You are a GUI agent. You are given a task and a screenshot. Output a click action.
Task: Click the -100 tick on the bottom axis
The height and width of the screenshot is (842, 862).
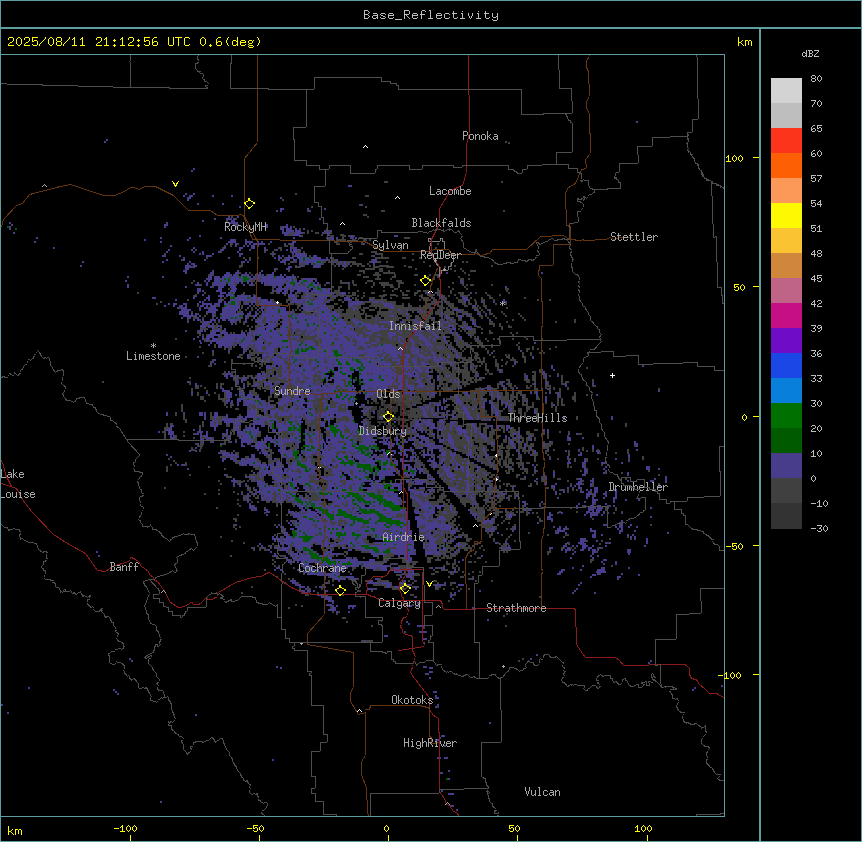coord(125,828)
